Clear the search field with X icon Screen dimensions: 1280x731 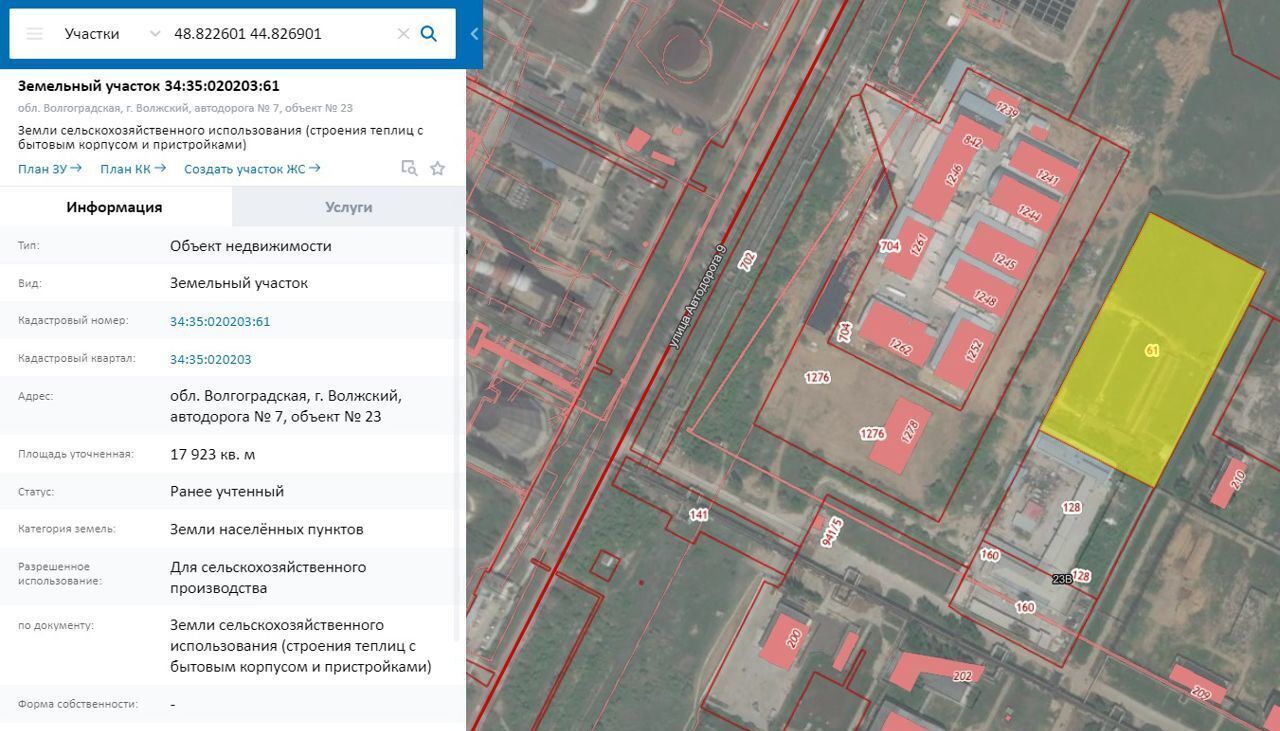(403, 34)
